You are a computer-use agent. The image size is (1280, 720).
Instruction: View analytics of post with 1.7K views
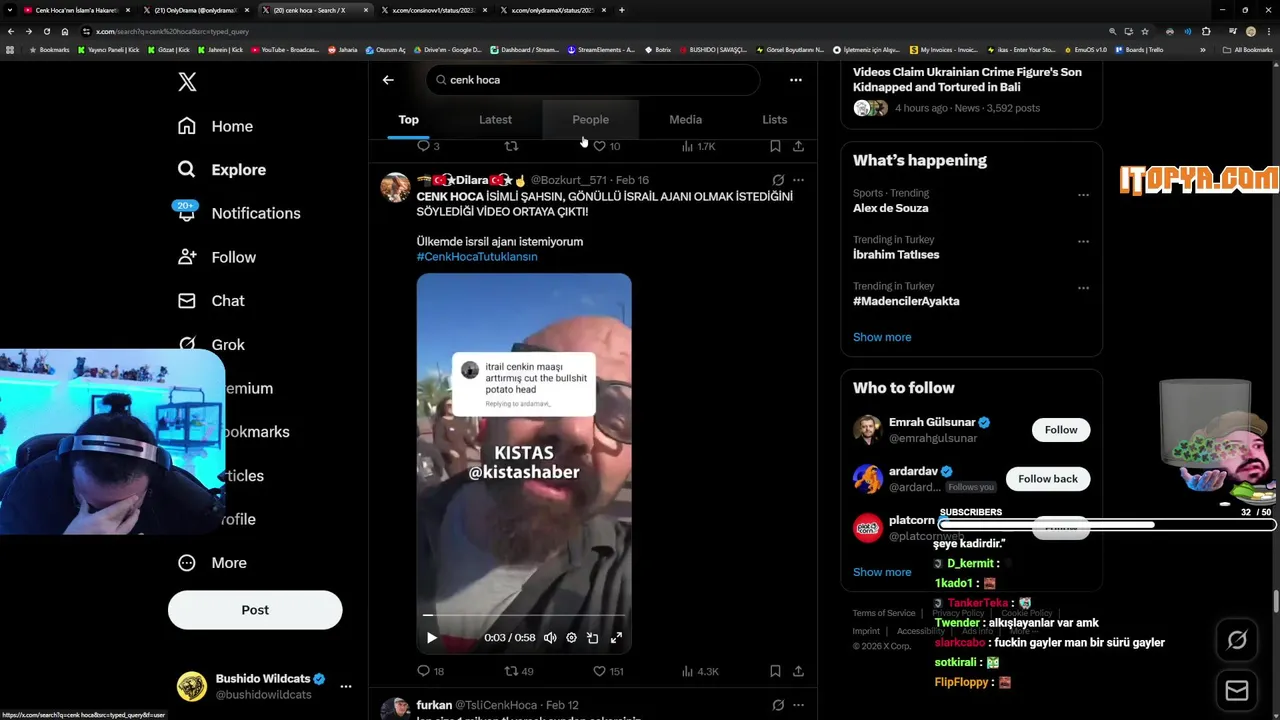(x=698, y=146)
